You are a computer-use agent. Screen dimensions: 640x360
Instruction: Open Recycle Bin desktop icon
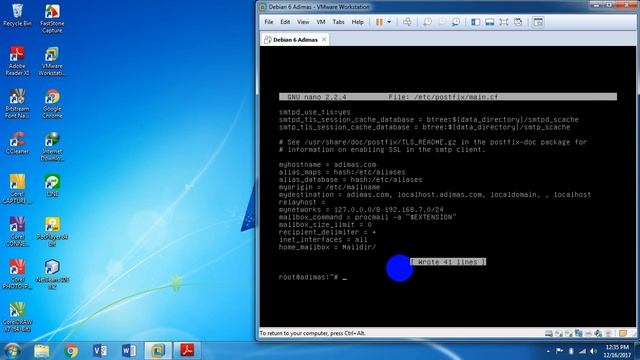pos(17,15)
